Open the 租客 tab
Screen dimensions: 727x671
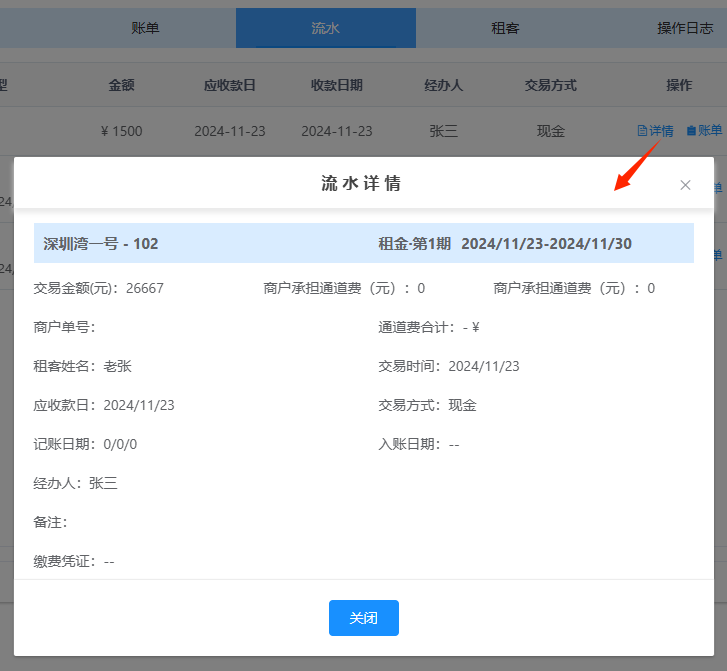coord(505,28)
